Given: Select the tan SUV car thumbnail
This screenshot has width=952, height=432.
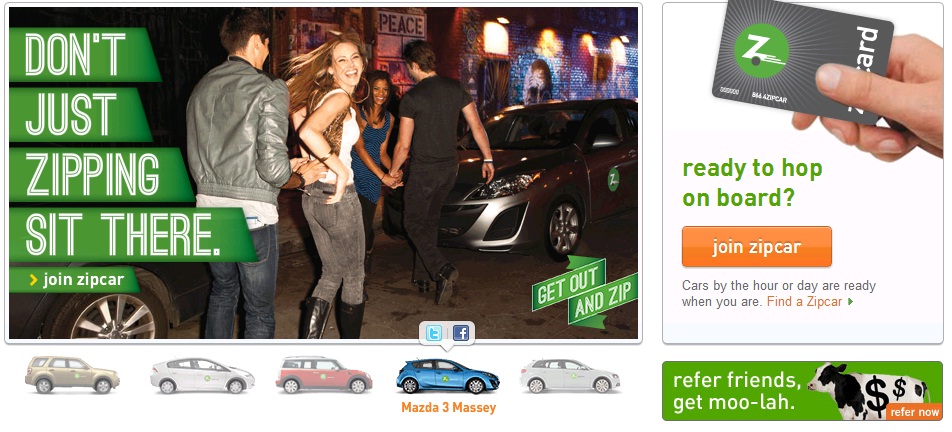Looking at the screenshot, I should tap(72, 375).
